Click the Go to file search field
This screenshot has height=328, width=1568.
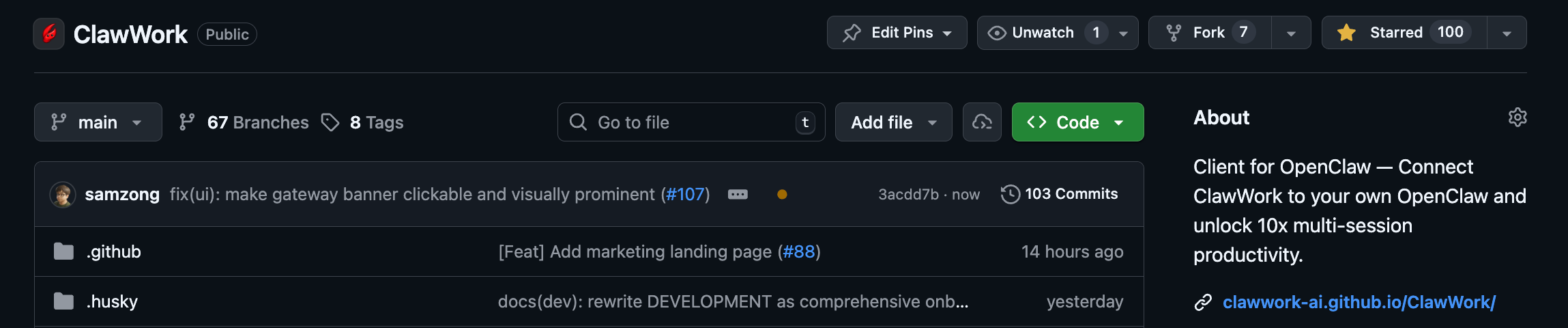pos(691,122)
